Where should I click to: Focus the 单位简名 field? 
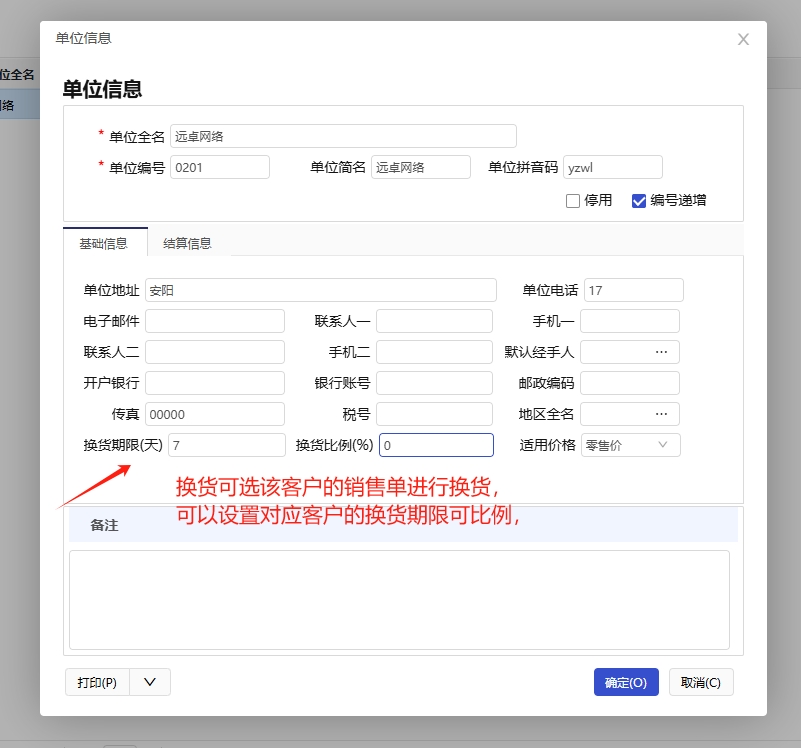pos(420,168)
